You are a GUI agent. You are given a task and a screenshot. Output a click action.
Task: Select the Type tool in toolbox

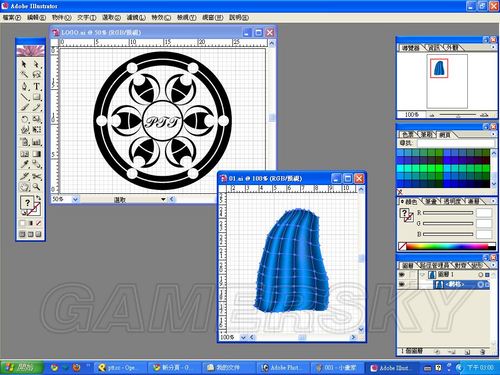pyautogui.click(x=36, y=86)
